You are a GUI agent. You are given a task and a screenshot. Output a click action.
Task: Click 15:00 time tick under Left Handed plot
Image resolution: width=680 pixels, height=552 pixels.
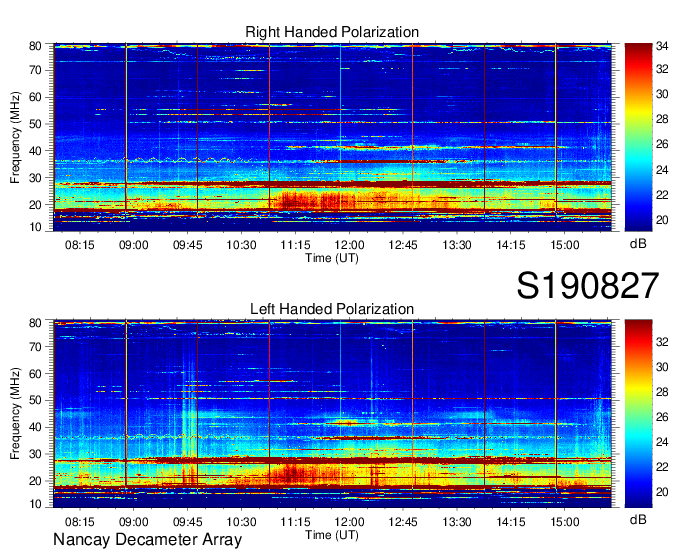565,522
